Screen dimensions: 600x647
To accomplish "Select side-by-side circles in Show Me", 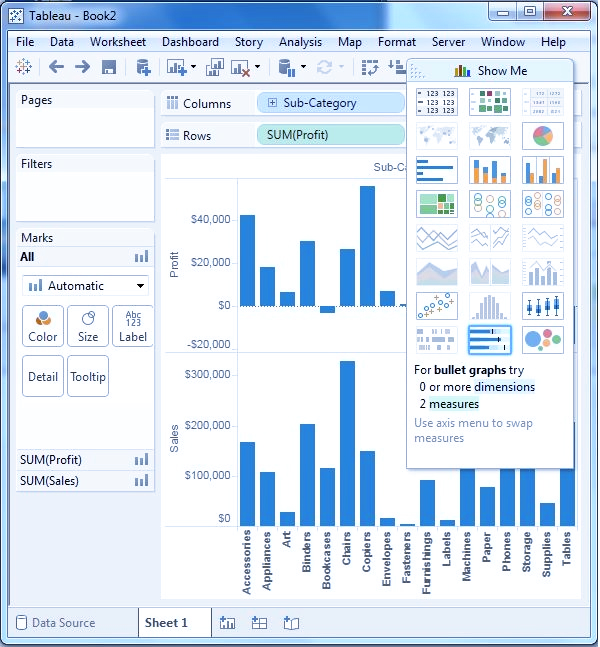I will 543,204.
